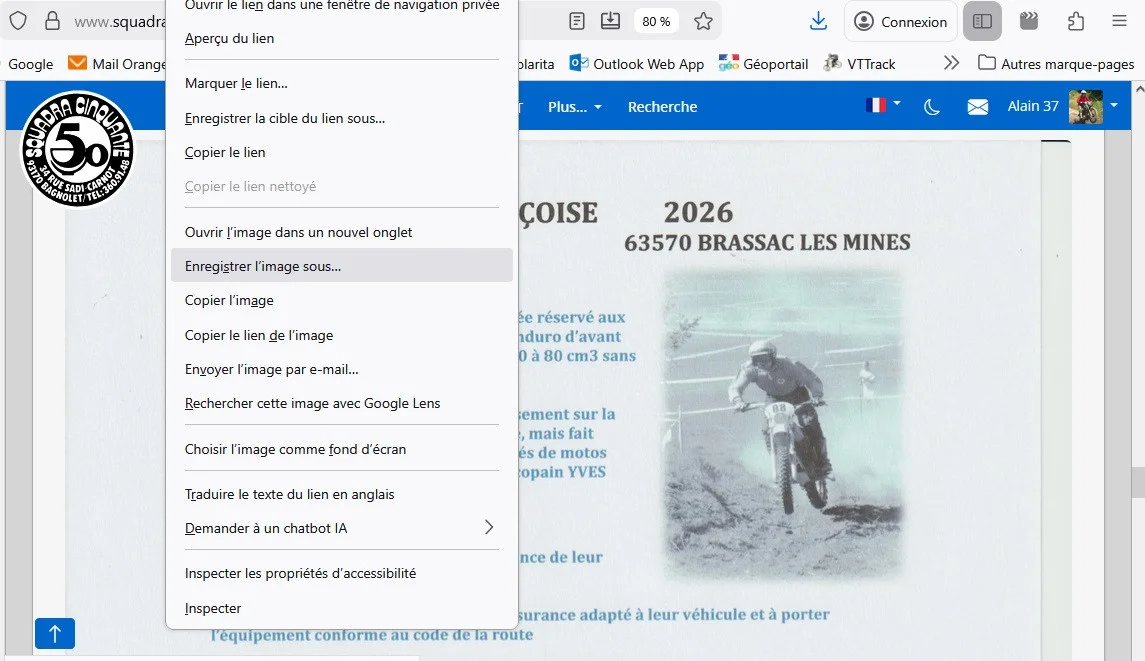Click the Squadra Cinquante site logo
The height and width of the screenshot is (661, 1145).
[78, 149]
